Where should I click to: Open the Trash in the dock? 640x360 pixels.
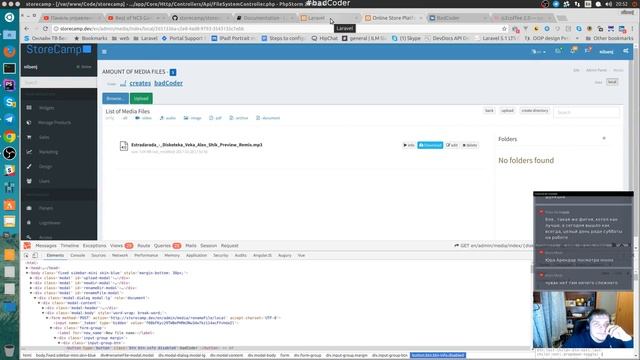pos(9,350)
